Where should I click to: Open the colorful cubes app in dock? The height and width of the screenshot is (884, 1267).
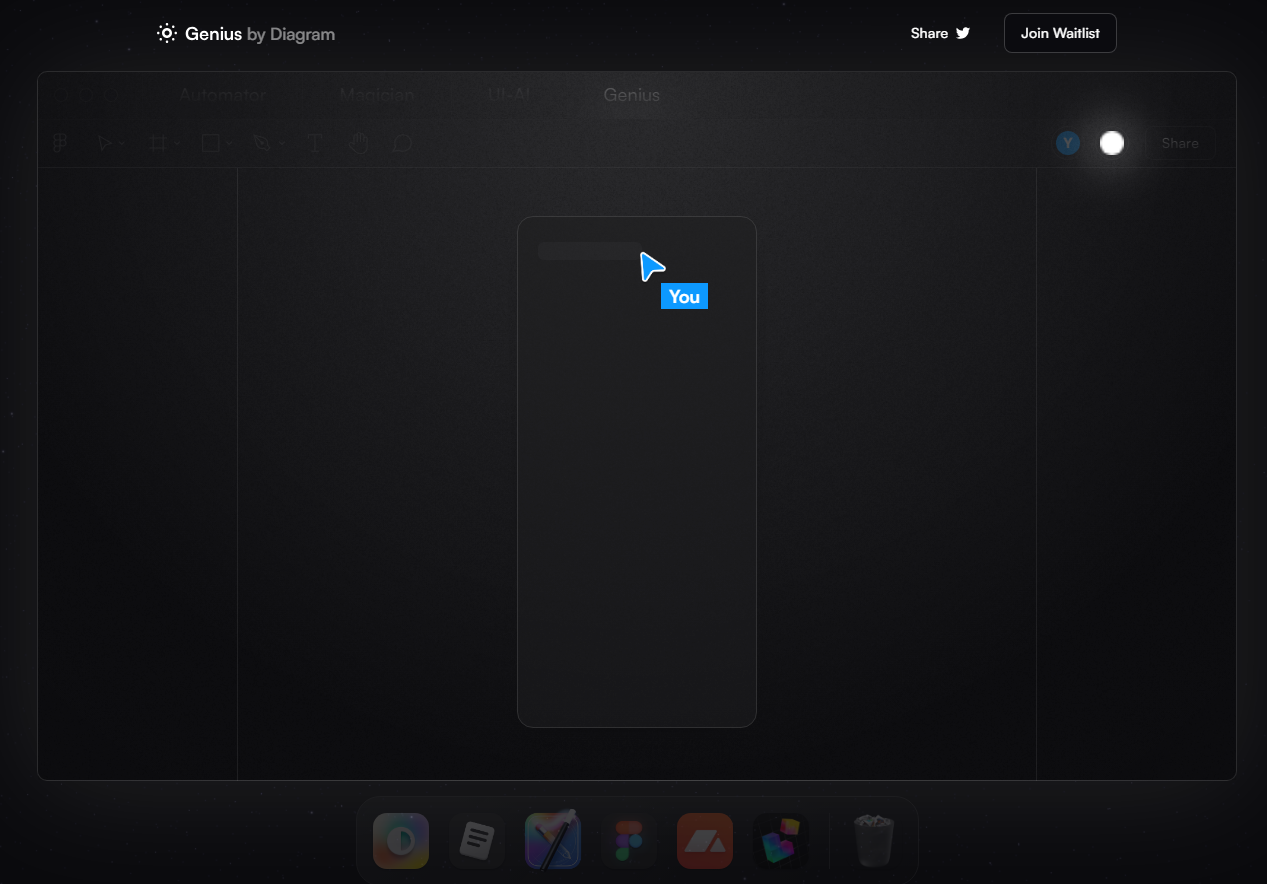[x=781, y=840]
